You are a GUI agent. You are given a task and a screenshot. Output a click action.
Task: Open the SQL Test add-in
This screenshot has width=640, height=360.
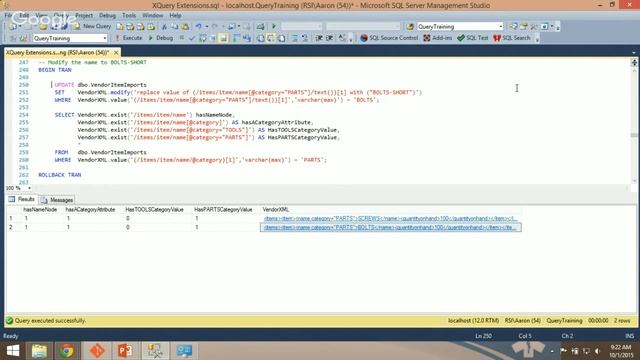click(x=473, y=38)
